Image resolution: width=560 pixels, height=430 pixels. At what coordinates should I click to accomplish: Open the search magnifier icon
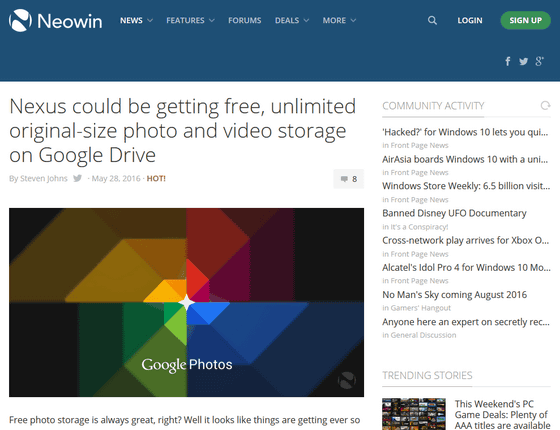coord(432,20)
